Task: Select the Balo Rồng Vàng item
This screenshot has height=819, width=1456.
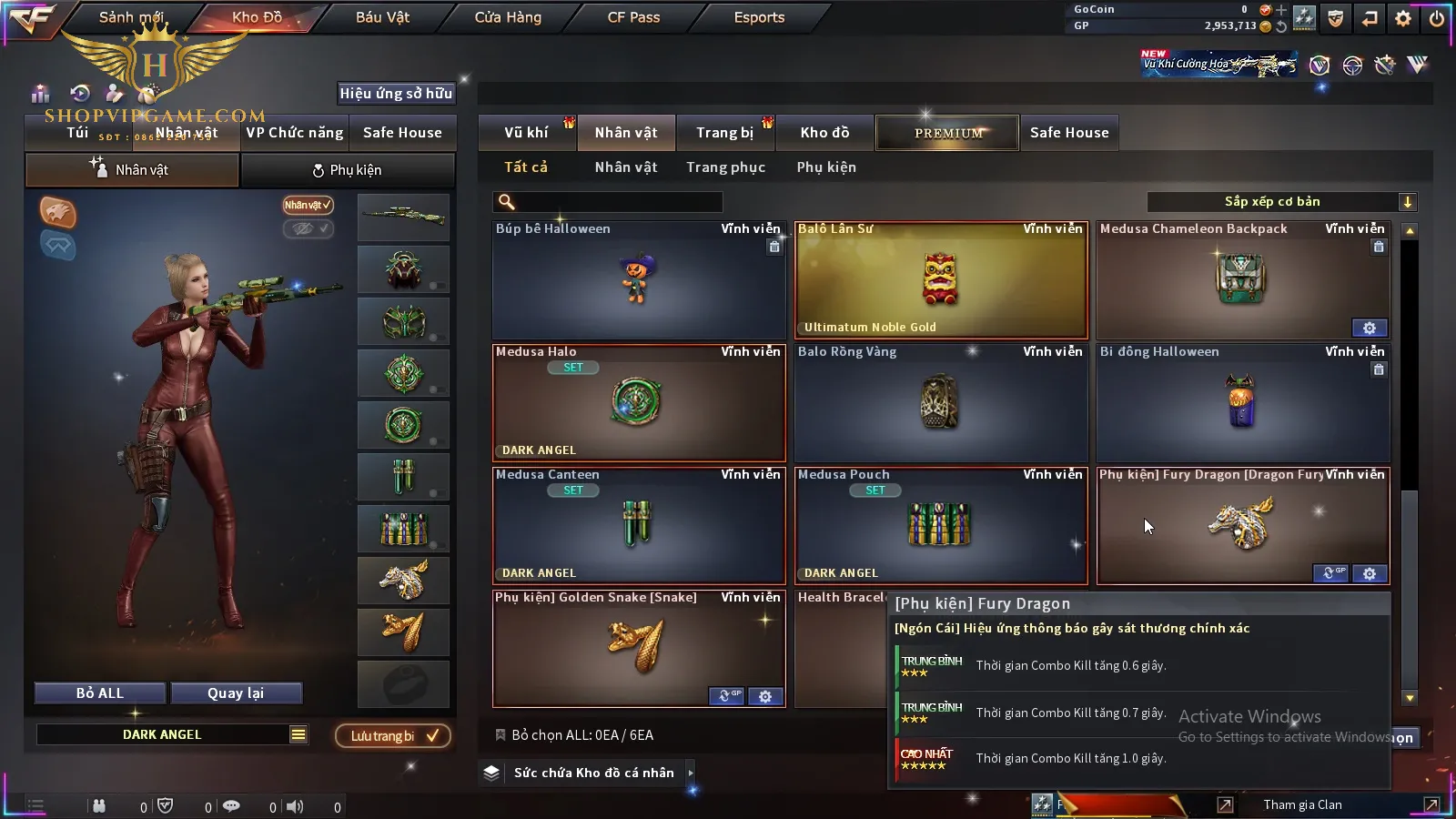Action: click(x=941, y=403)
